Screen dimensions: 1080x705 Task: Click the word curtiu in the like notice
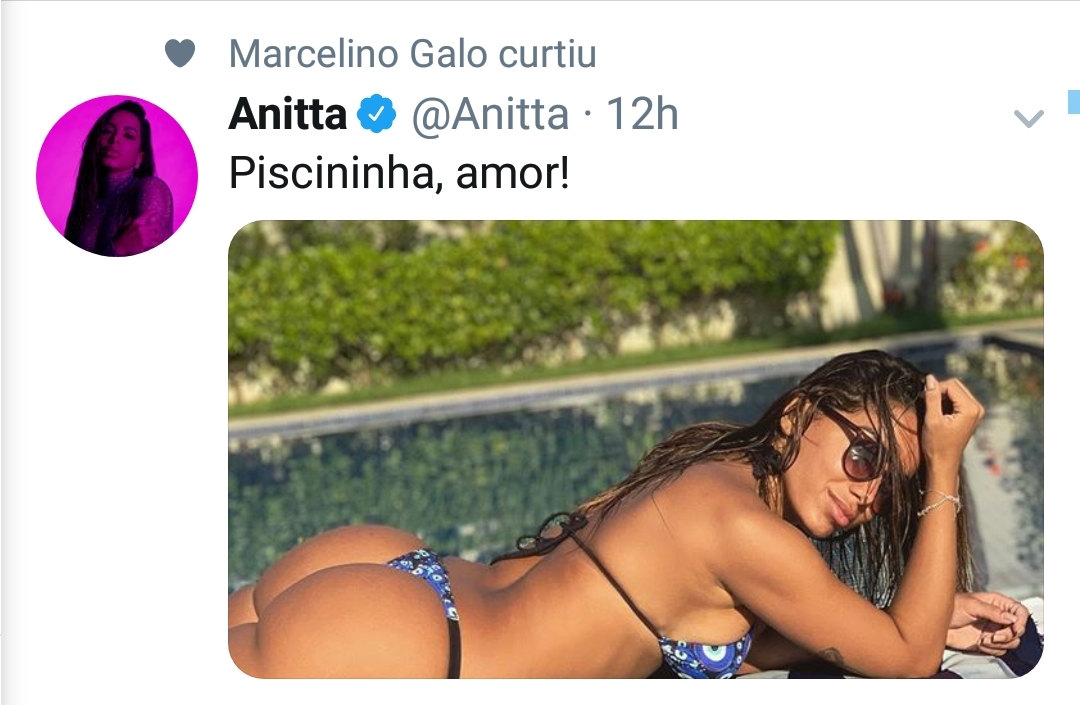[548, 54]
